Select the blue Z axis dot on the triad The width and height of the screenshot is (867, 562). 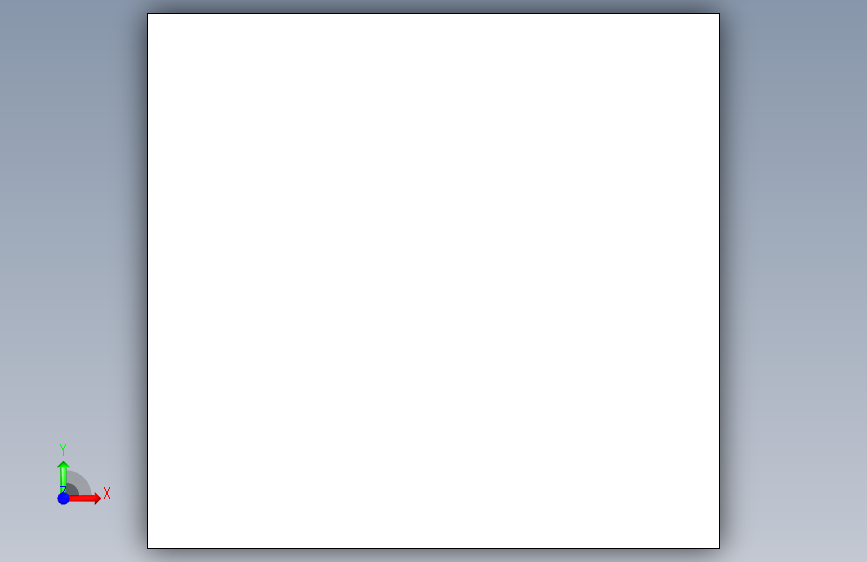tap(63, 498)
